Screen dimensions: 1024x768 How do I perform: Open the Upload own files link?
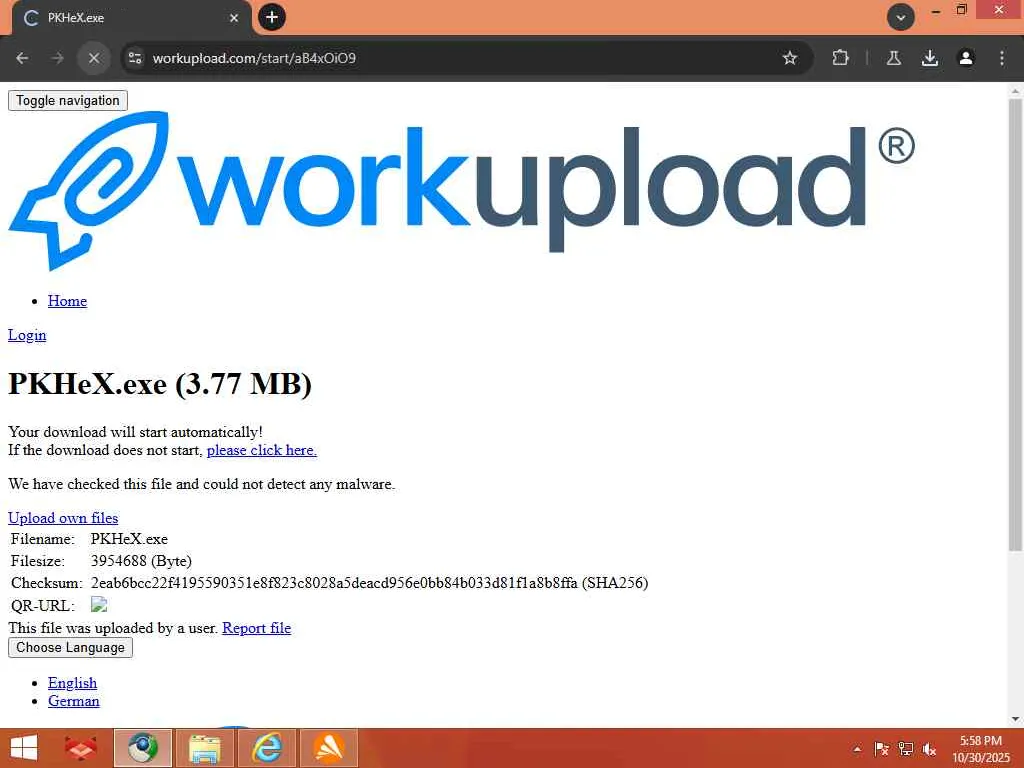click(63, 518)
